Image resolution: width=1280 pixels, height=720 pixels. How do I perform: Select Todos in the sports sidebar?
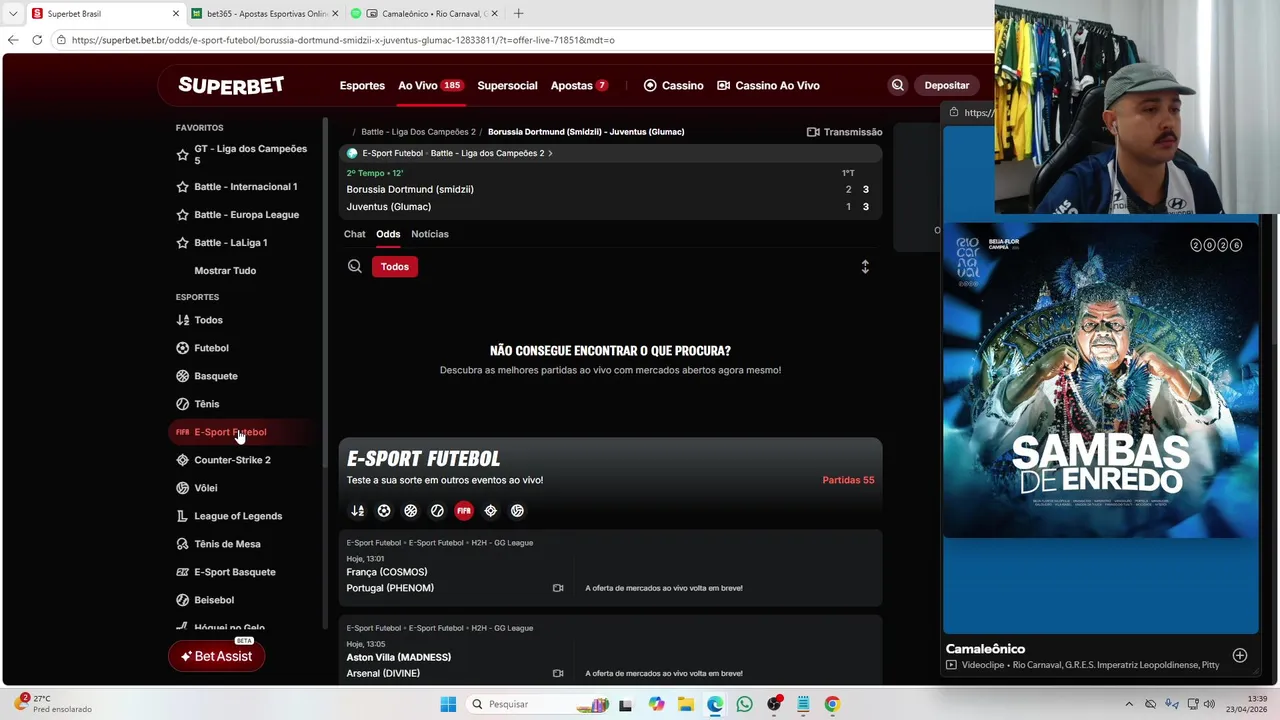[208, 320]
